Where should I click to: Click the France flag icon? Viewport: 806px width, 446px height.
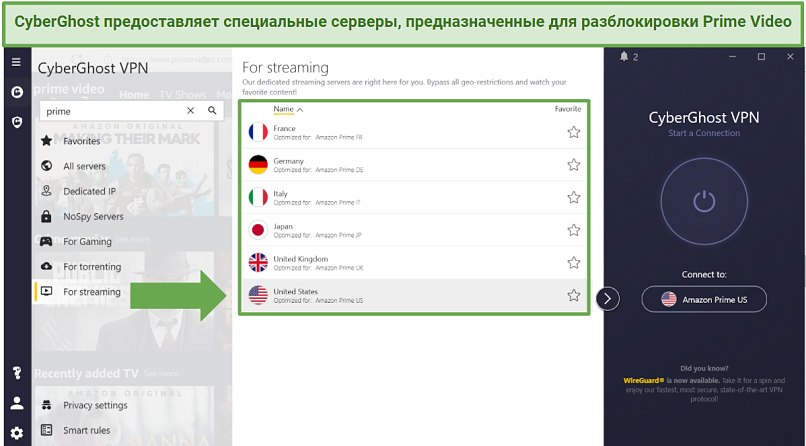(x=258, y=132)
